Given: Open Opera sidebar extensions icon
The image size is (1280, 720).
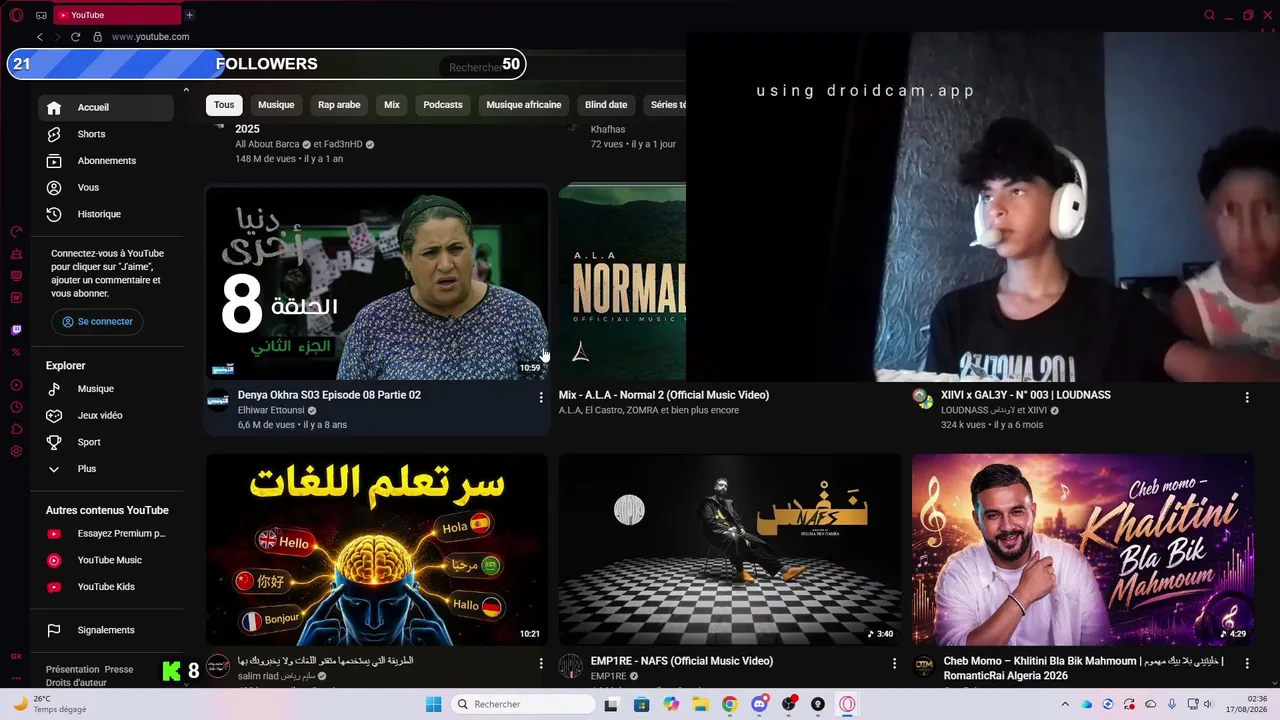Looking at the screenshot, I should point(16,429).
